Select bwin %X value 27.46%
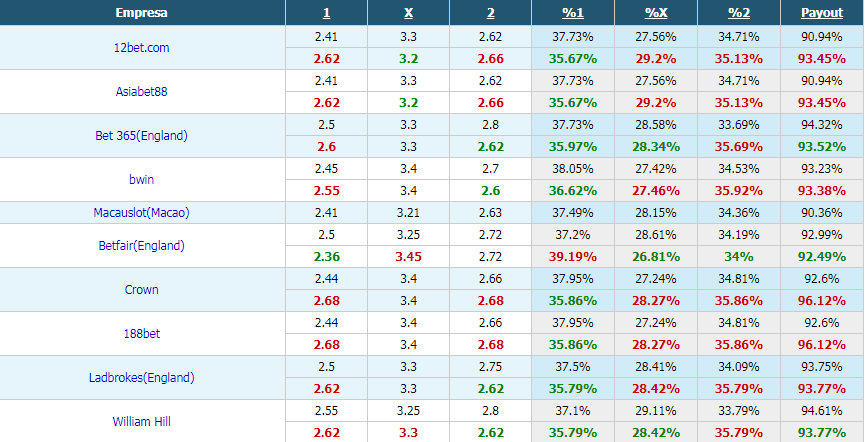 [656, 191]
